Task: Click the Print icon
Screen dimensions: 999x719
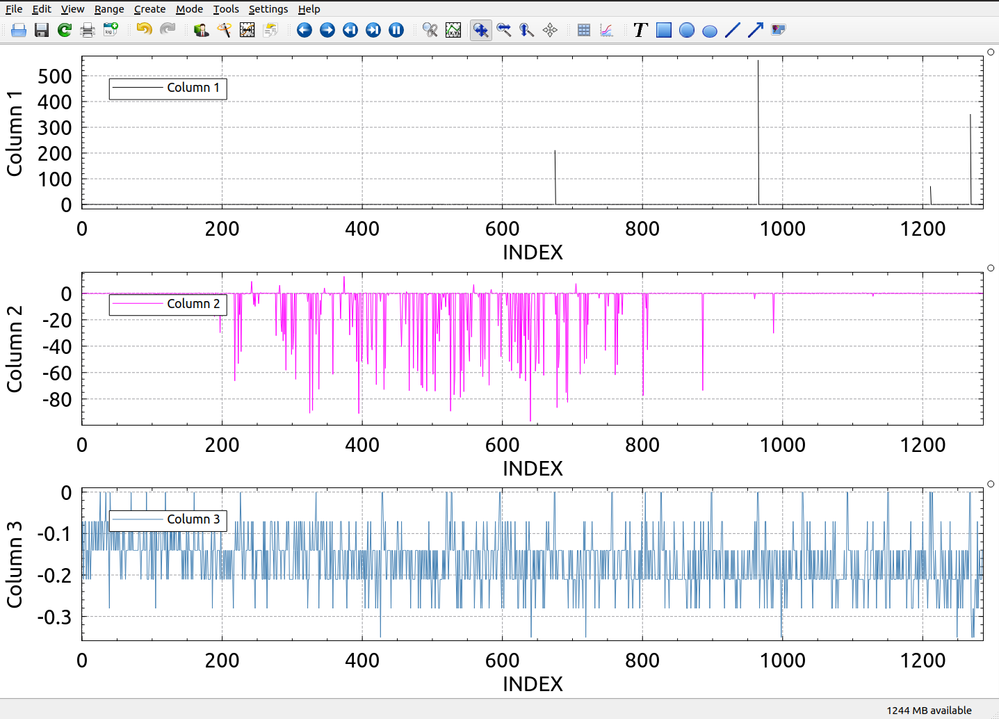Action: 87,31
